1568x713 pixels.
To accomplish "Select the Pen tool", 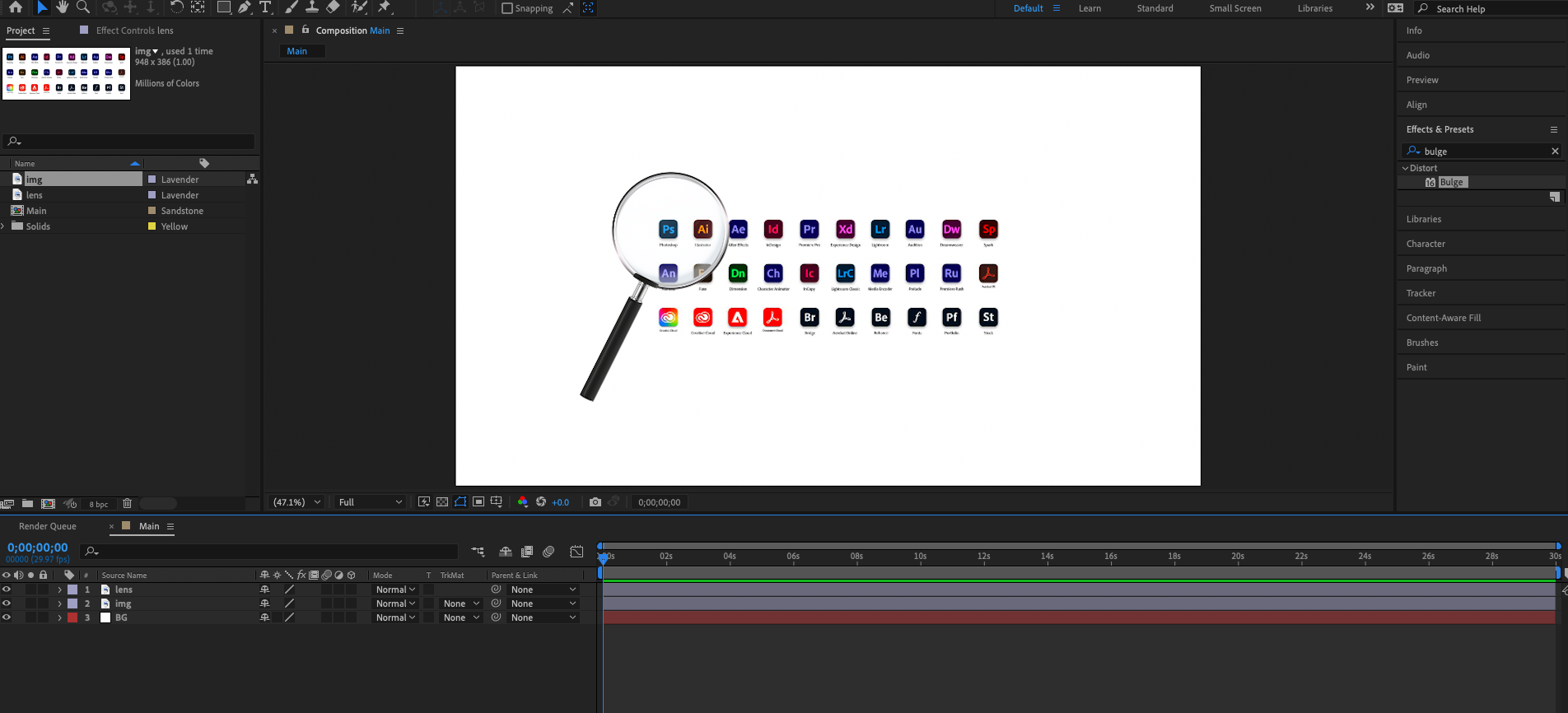I will click(x=245, y=7).
